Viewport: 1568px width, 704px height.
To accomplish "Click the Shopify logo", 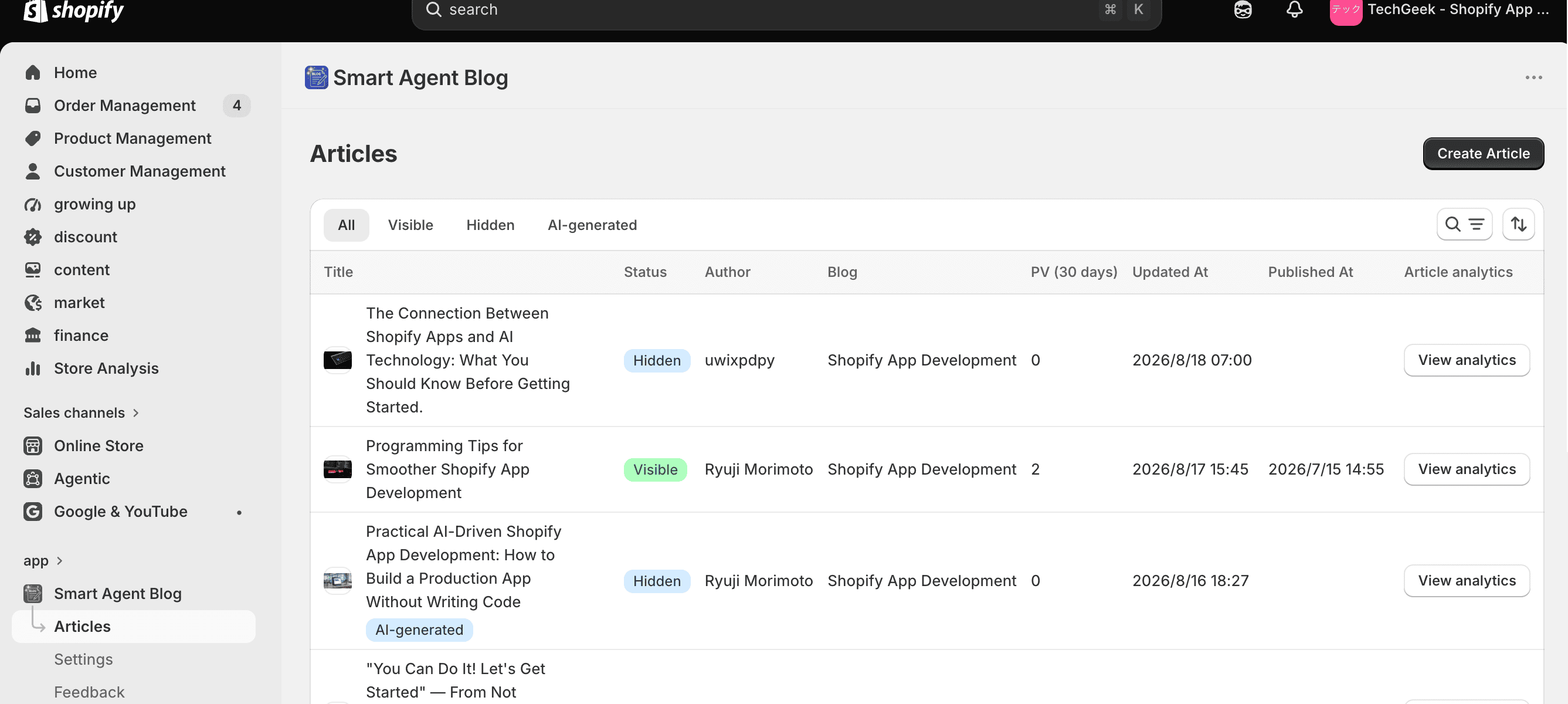I will pos(74,11).
